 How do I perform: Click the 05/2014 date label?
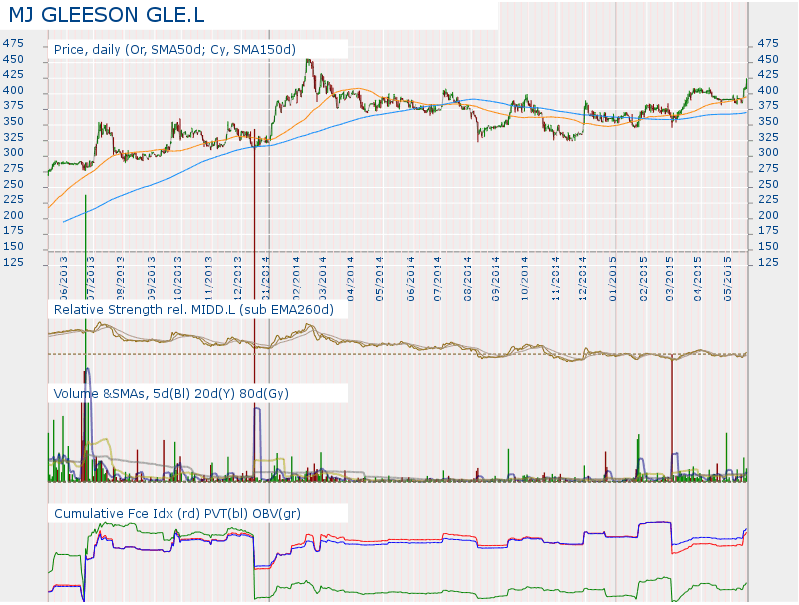(x=381, y=279)
